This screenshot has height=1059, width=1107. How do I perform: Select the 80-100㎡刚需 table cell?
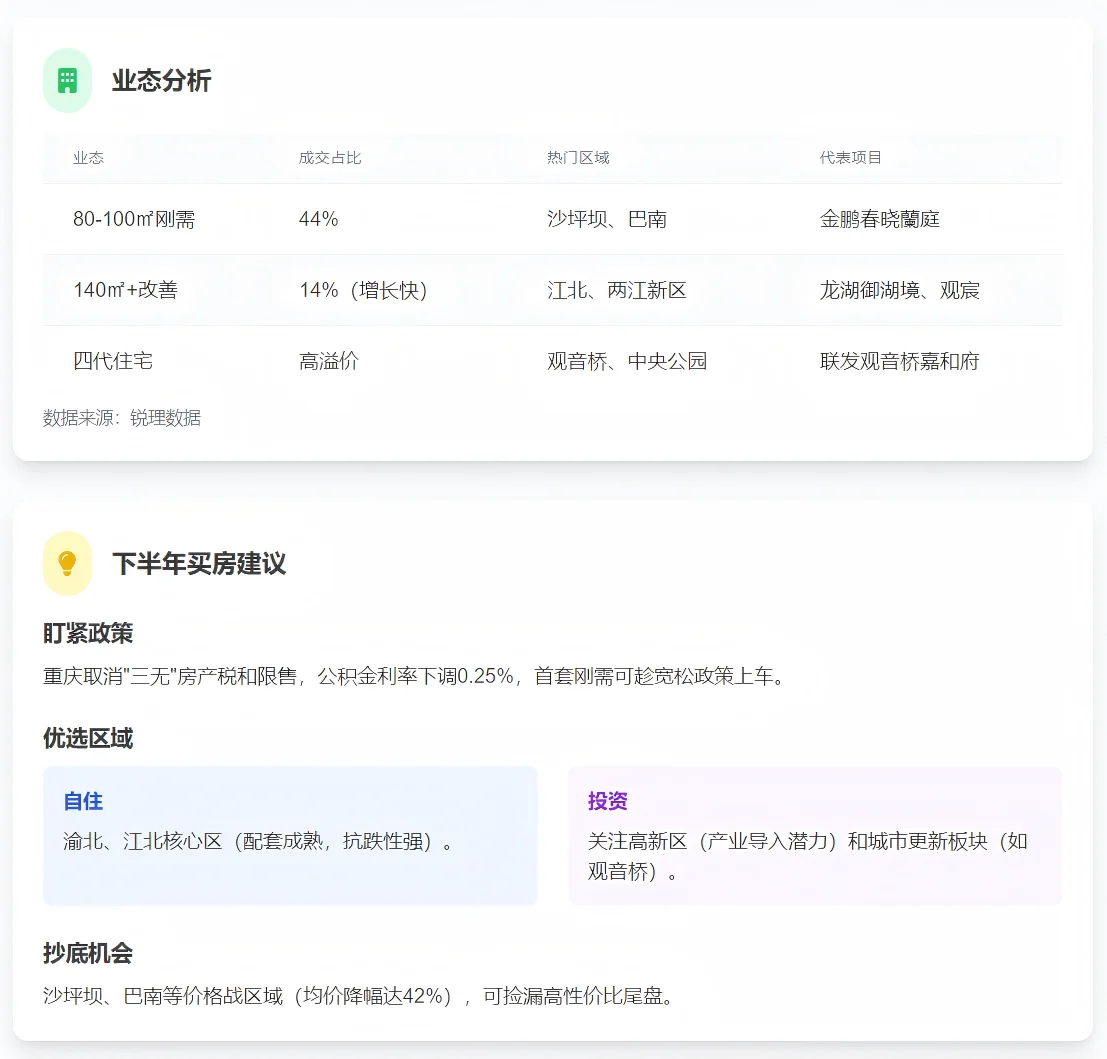(134, 219)
